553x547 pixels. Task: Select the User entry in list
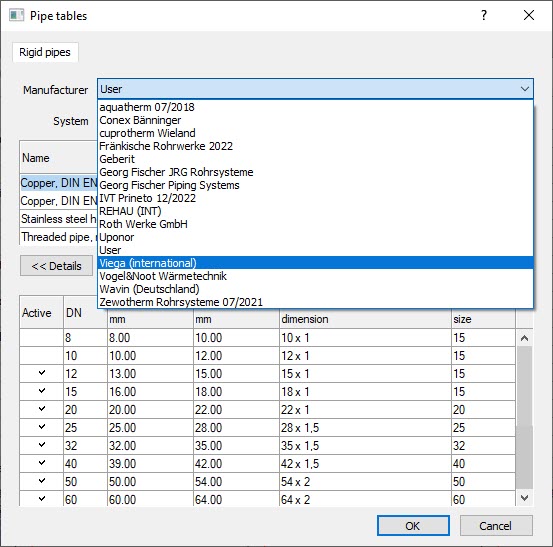pos(315,250)
